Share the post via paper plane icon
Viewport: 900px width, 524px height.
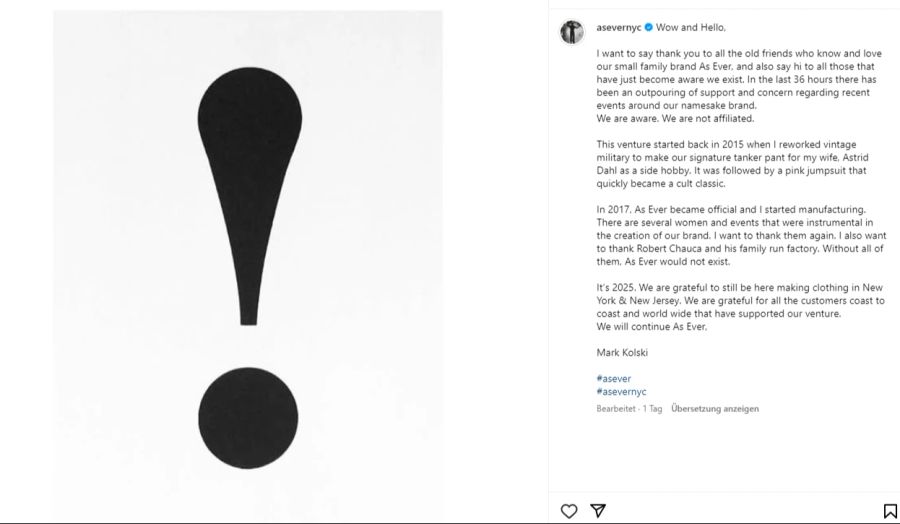[x=598, y=511]
